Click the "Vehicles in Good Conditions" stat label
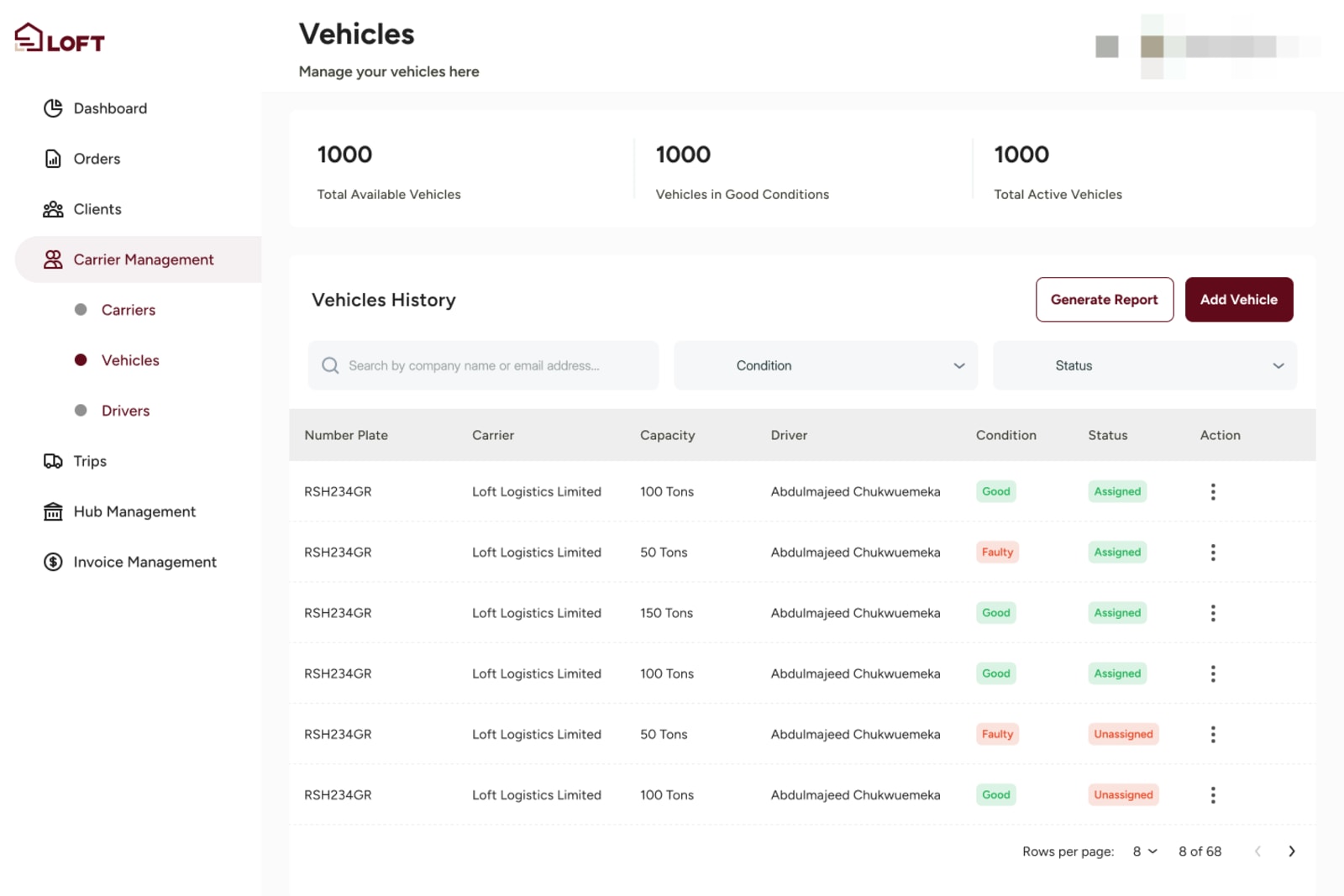This screenshot has width=1344, height=896. [x=743, y=194]
